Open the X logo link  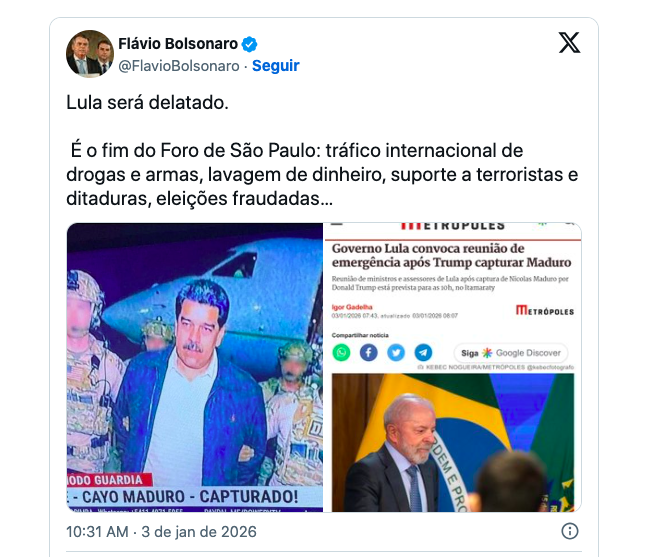point(569,43)
